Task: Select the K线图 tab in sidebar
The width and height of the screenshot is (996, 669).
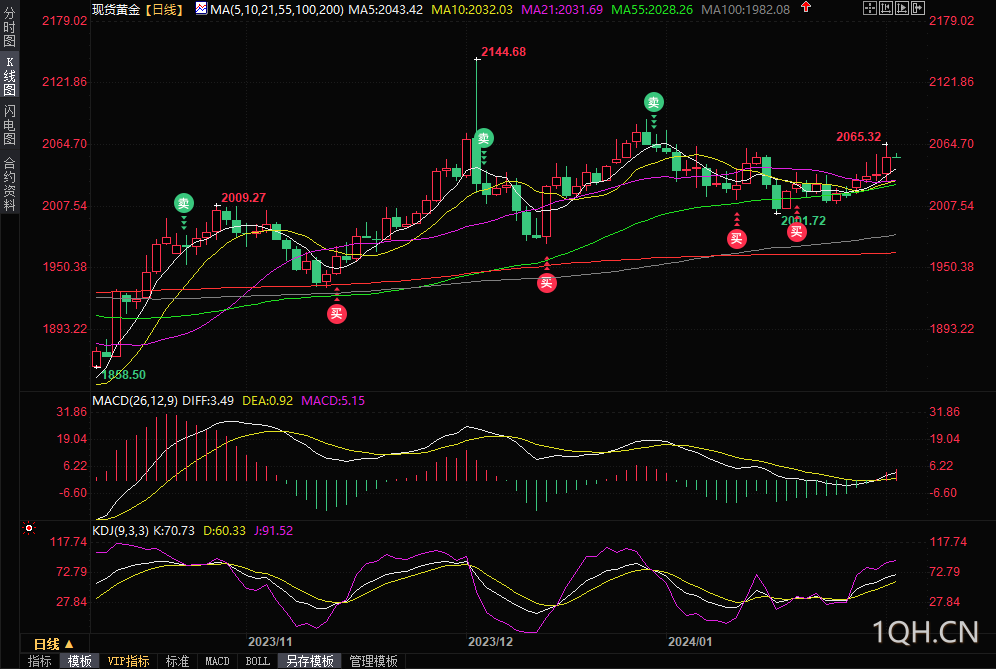Action: 9,76
